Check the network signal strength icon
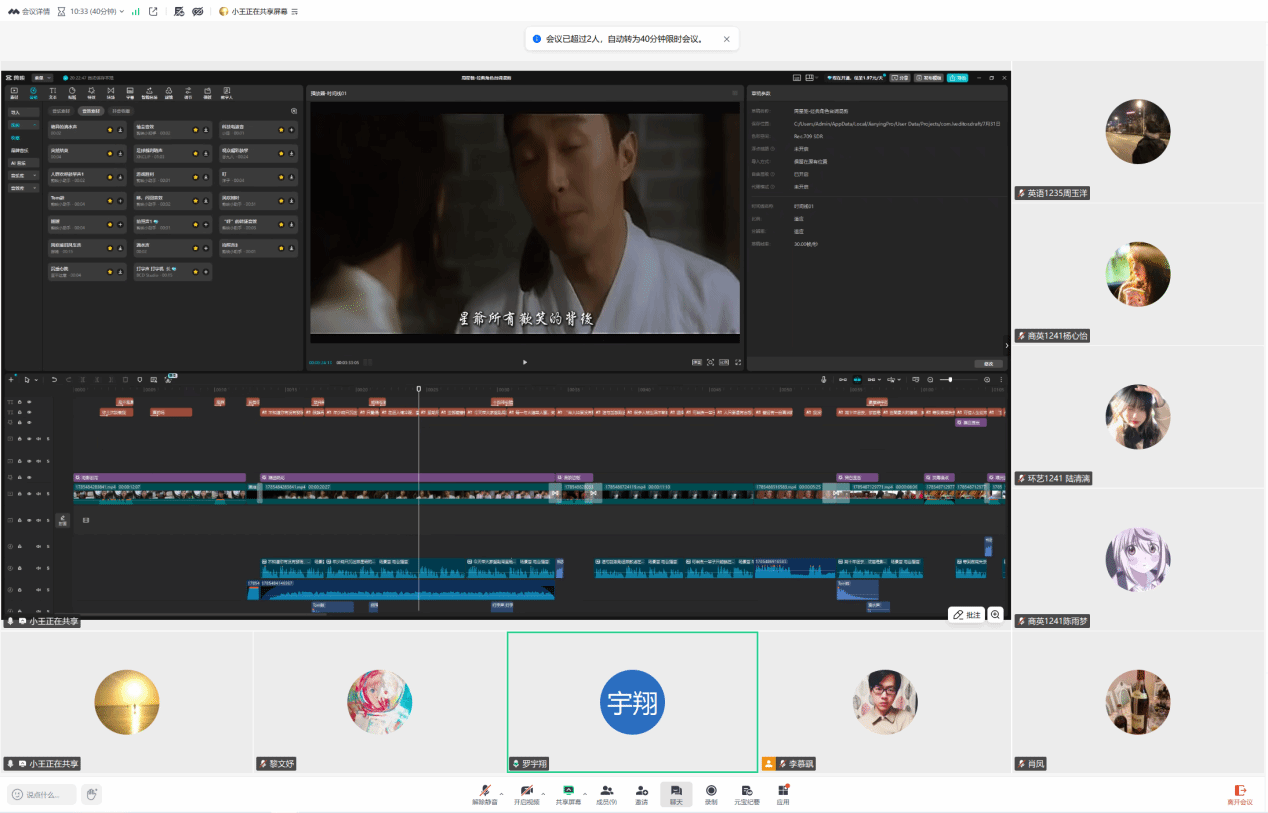The image size is (1268, 813). click(136, 11)
